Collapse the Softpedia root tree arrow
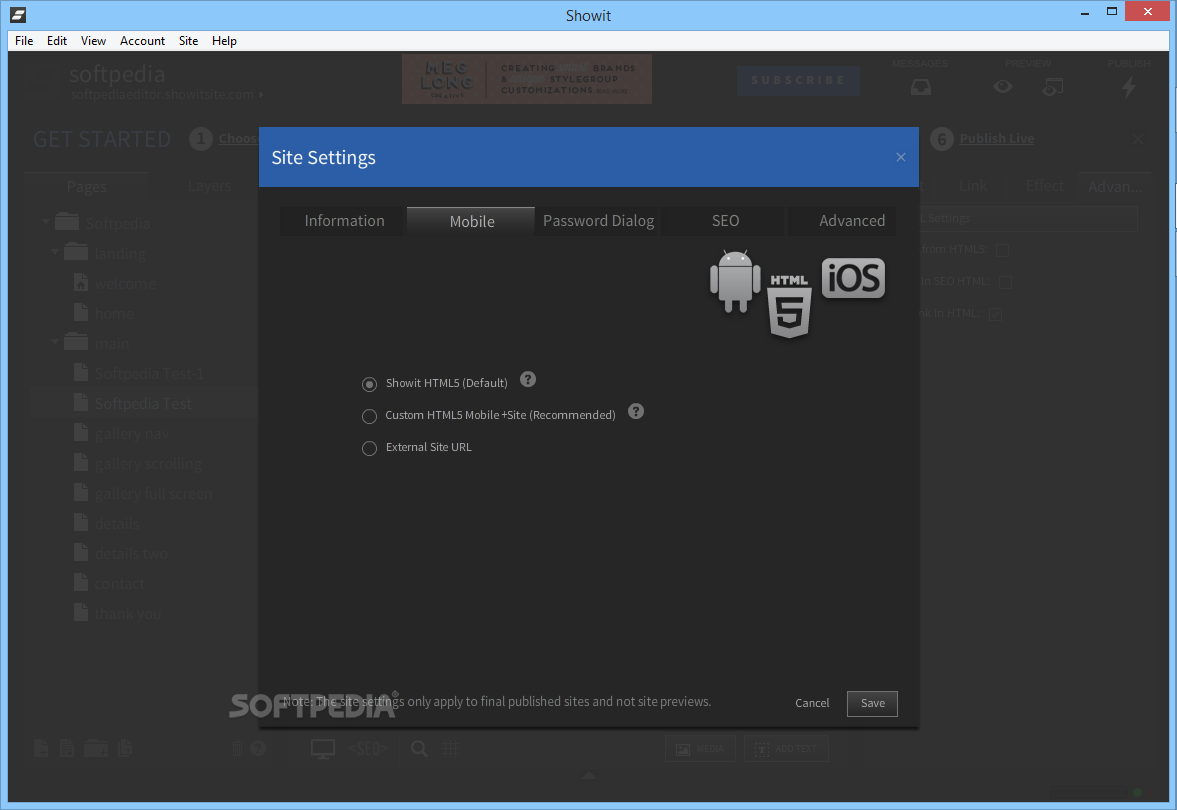 46,221
